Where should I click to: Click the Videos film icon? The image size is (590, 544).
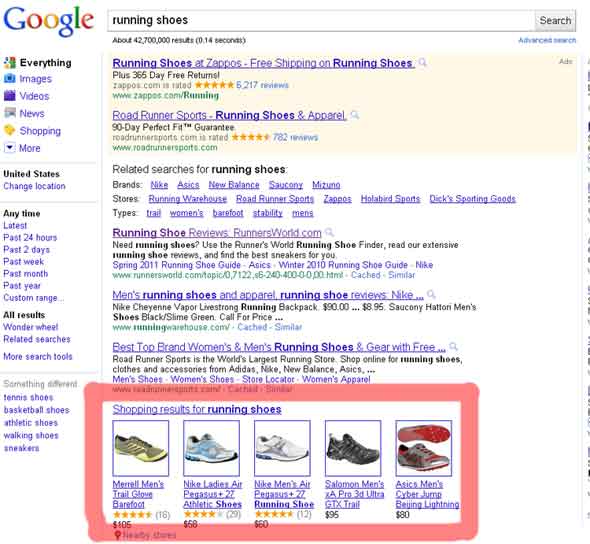coord(9,96)
